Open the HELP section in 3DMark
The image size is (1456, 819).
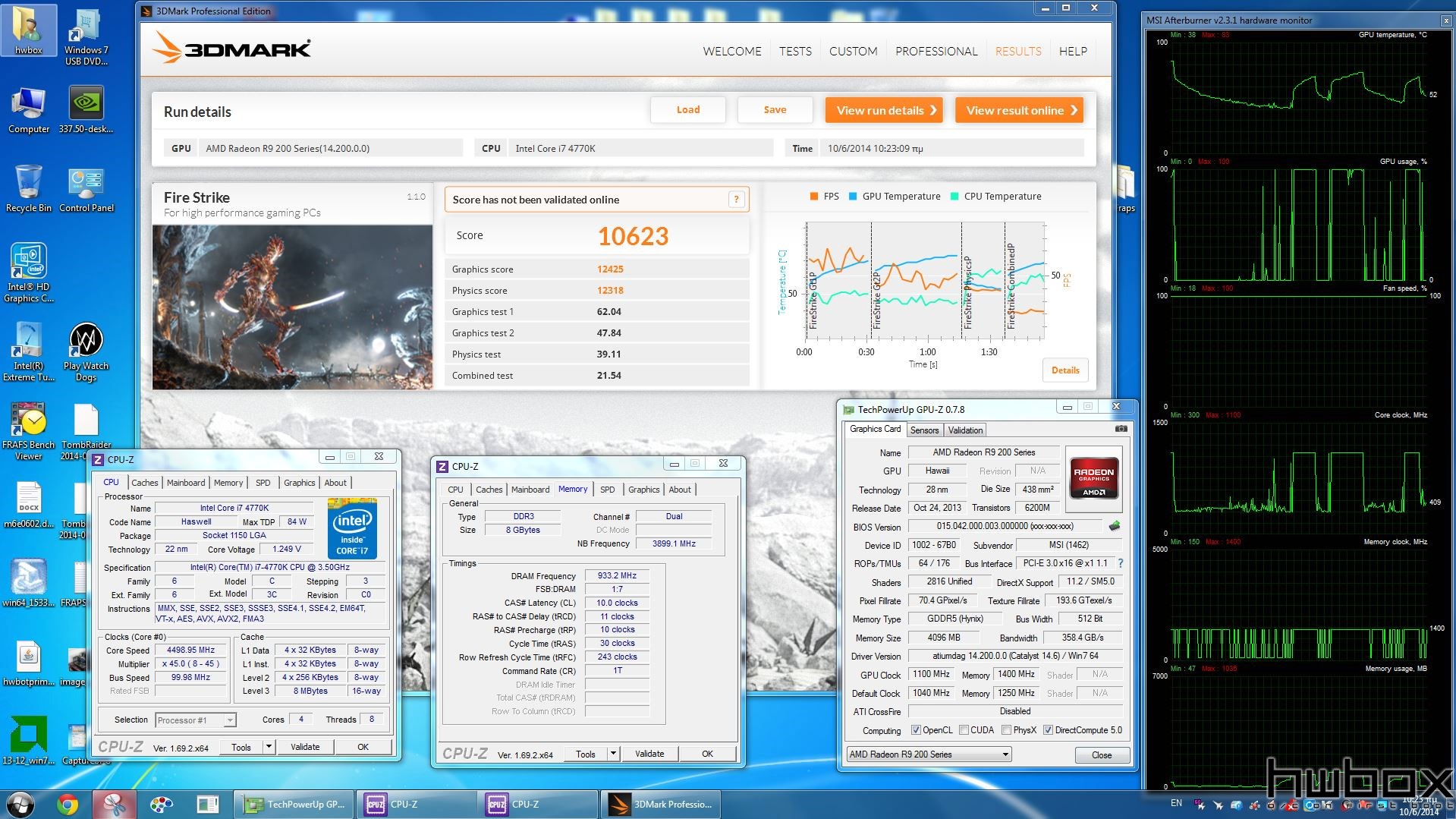coord(1073,51)
